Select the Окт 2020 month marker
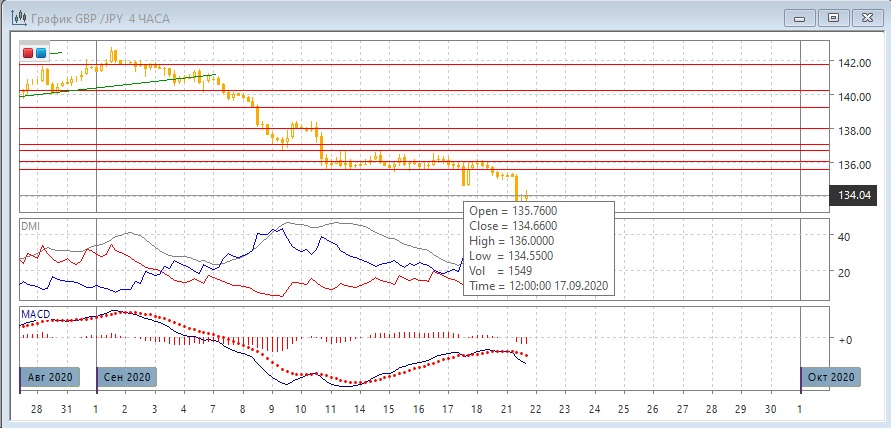891x428 pixels. [x=830, y=377]
